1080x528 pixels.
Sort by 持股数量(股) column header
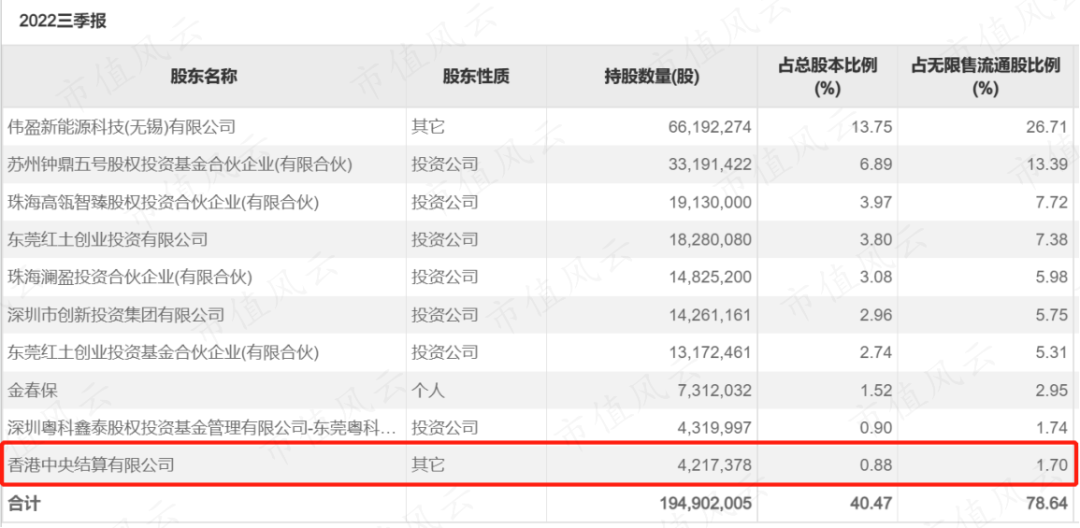(652, 77)
